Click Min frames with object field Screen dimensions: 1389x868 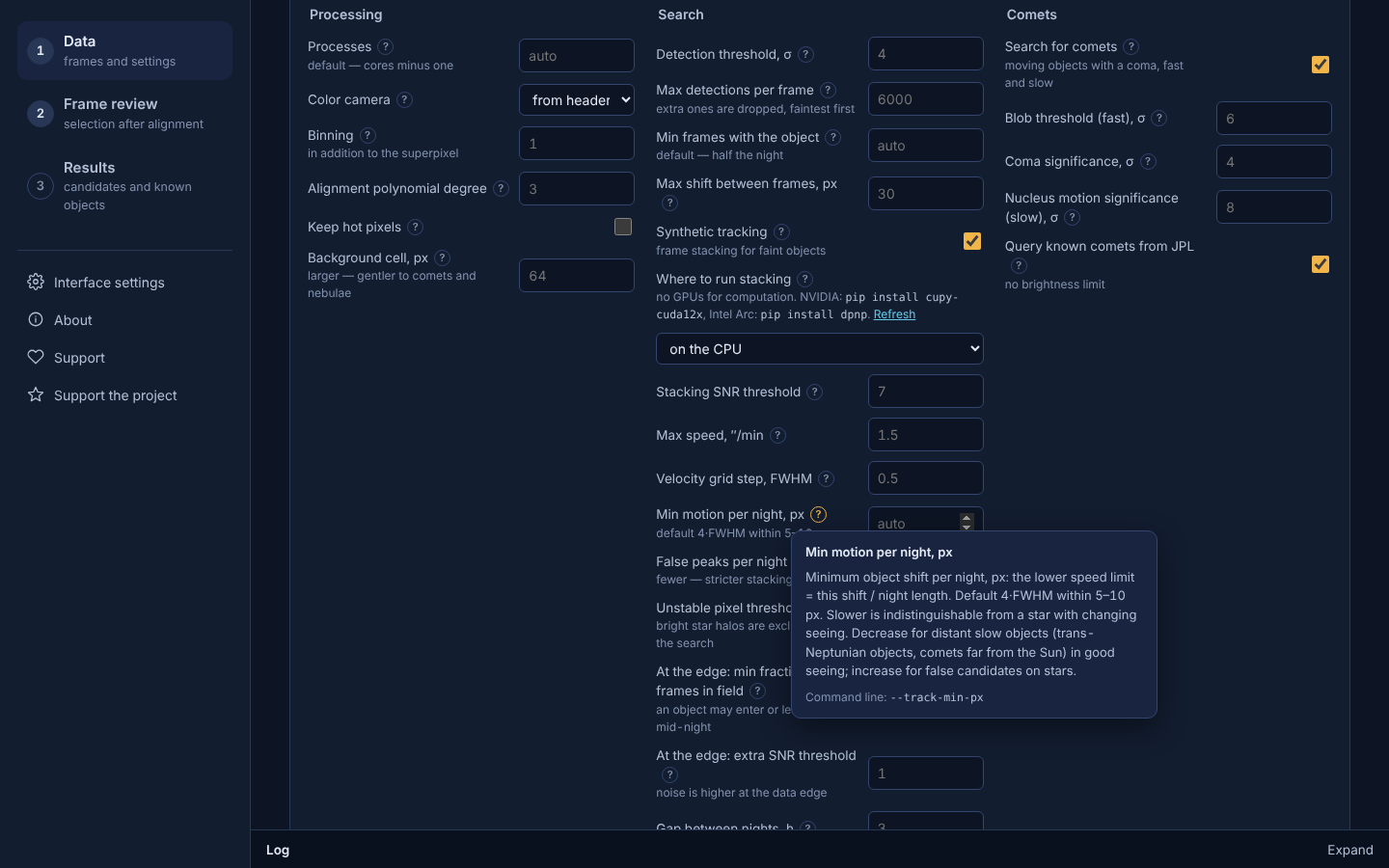click(x=926, y=145)
